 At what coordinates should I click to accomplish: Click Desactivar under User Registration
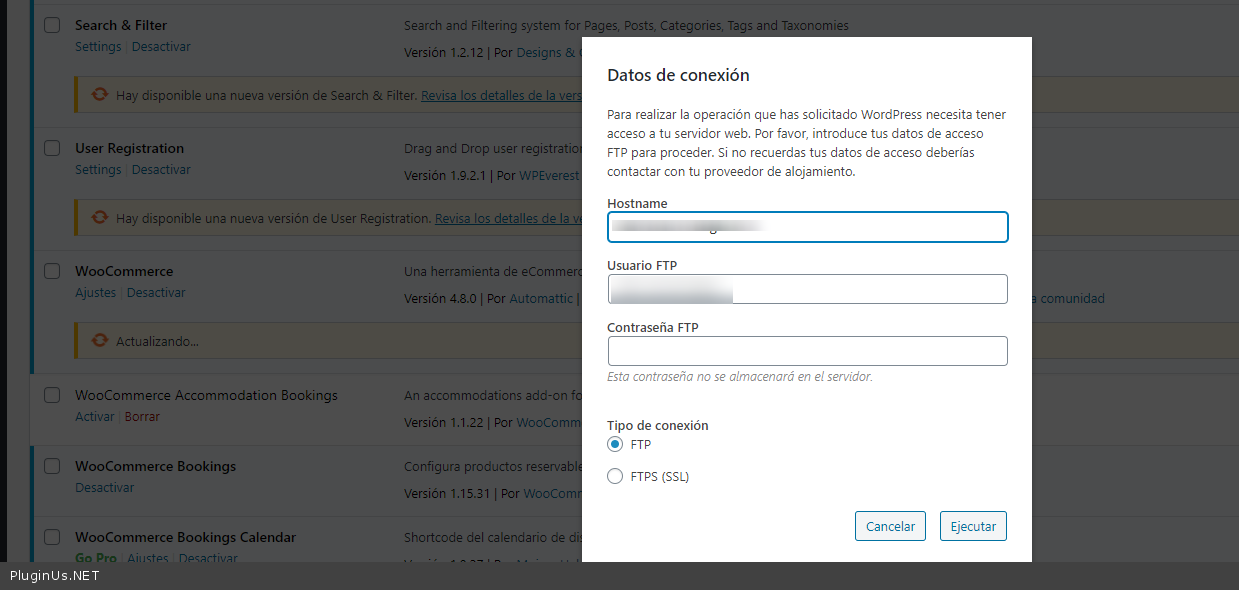coord(161,170)
